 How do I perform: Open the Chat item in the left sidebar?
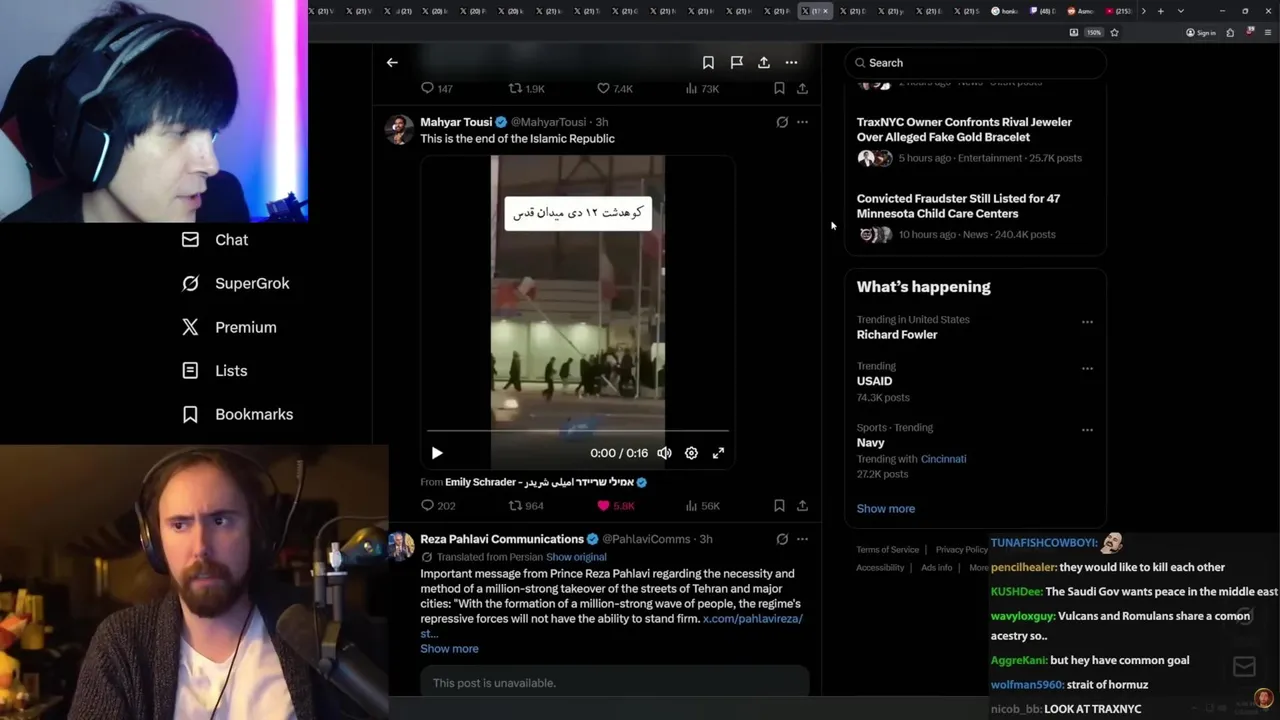click(x=214, y=240)
